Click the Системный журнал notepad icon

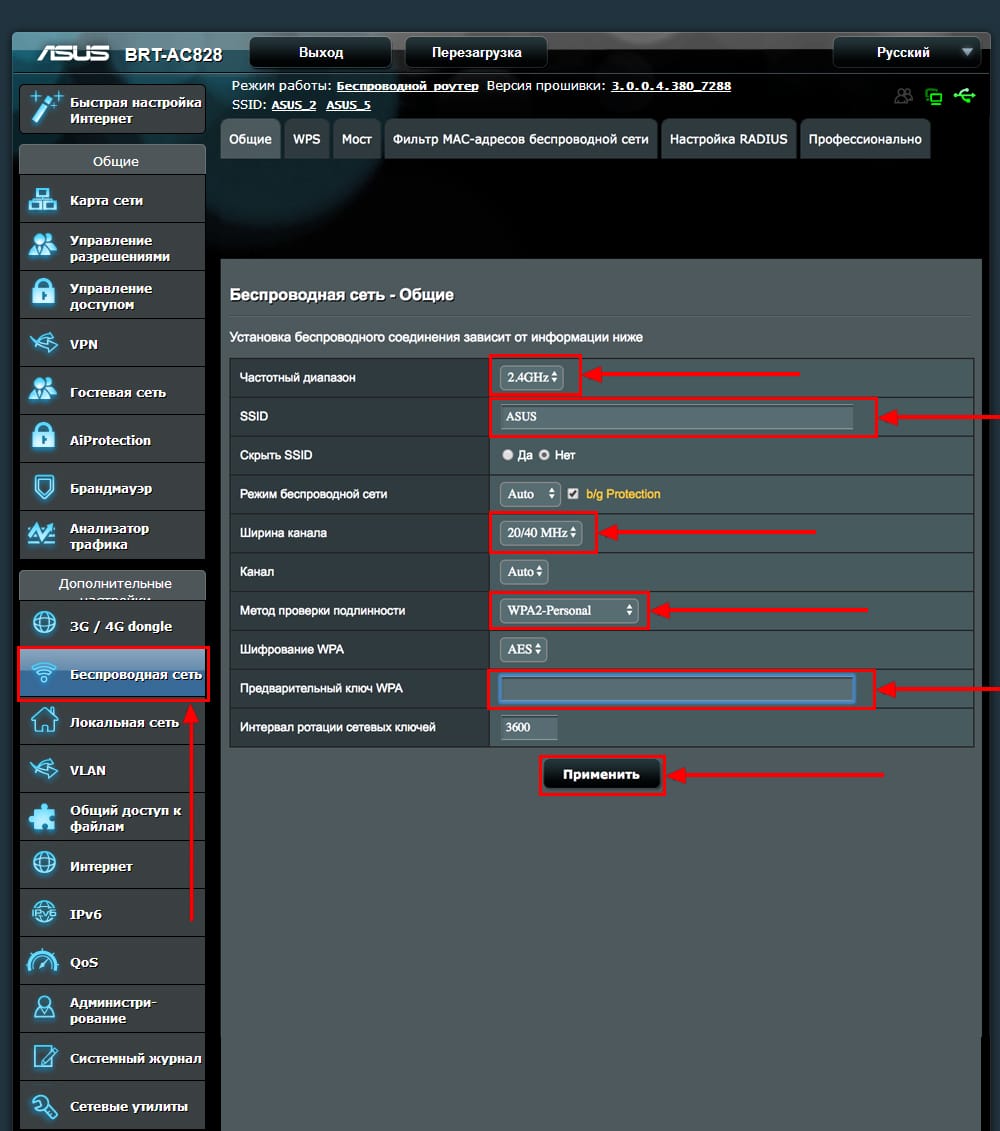tap(45, 1057)
